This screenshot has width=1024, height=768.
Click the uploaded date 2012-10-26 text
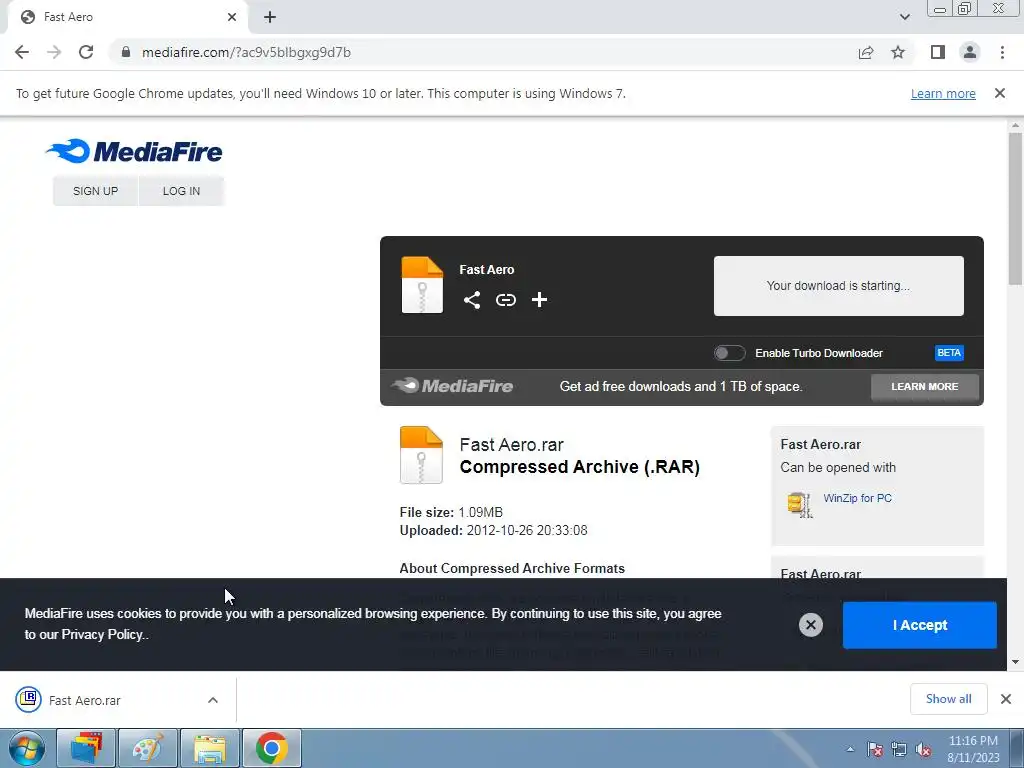tap(526, 530)
